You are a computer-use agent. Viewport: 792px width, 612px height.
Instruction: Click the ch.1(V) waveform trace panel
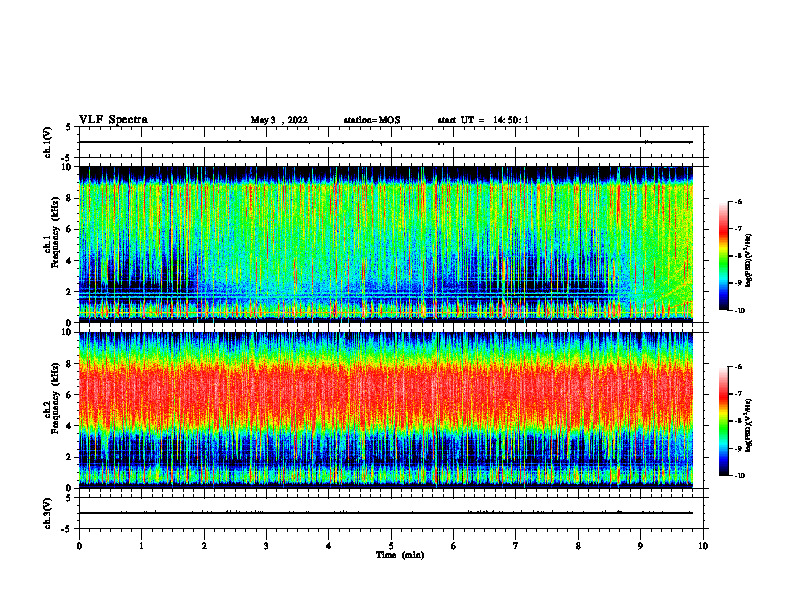point(391,142)
